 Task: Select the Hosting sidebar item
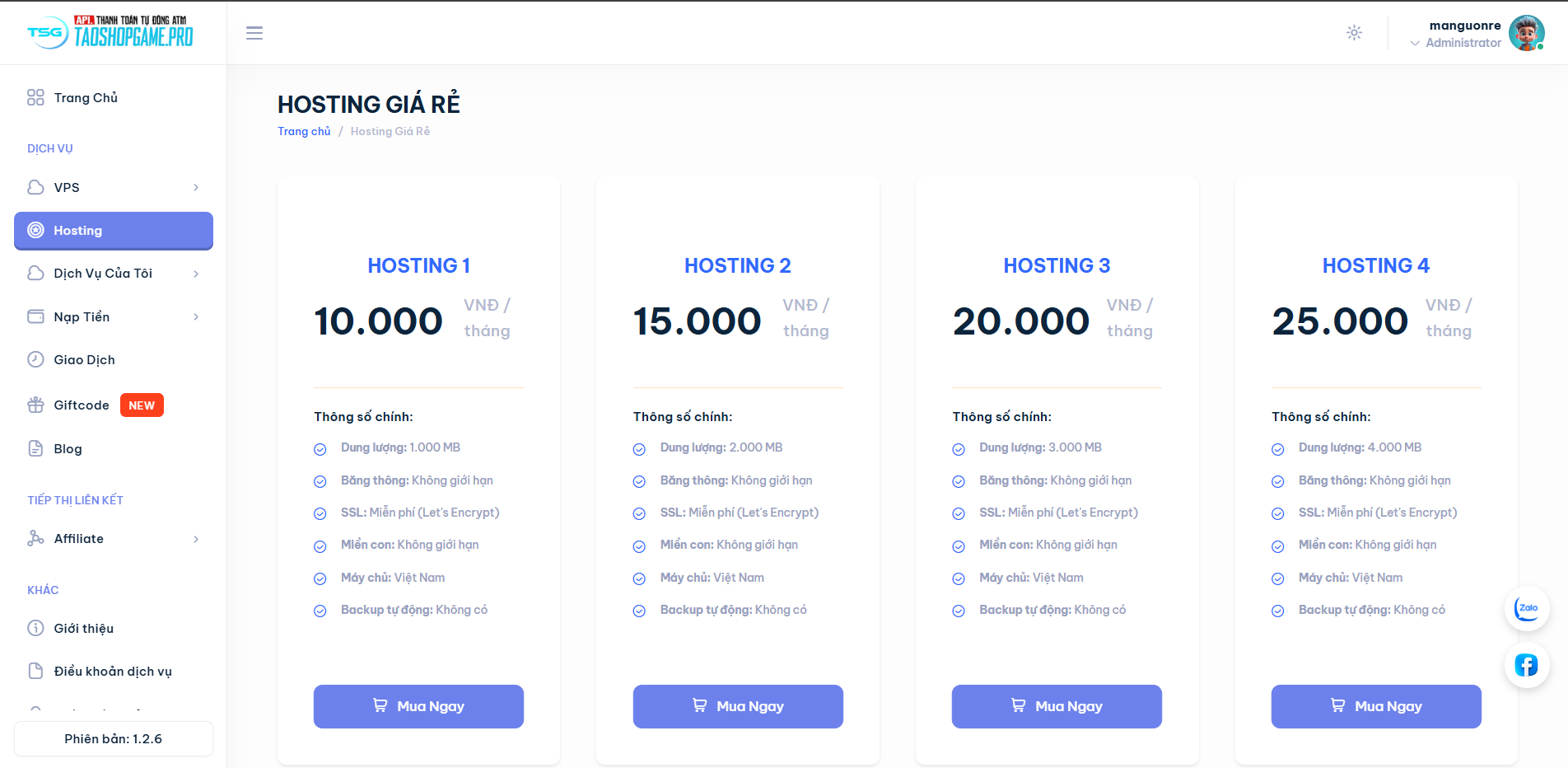[114, 231]
